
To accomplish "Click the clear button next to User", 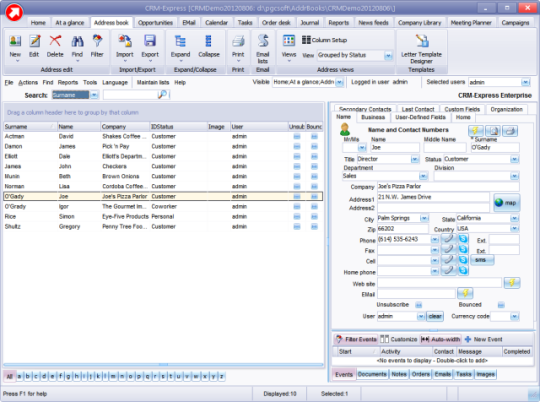I will click(x=435, y=316).
